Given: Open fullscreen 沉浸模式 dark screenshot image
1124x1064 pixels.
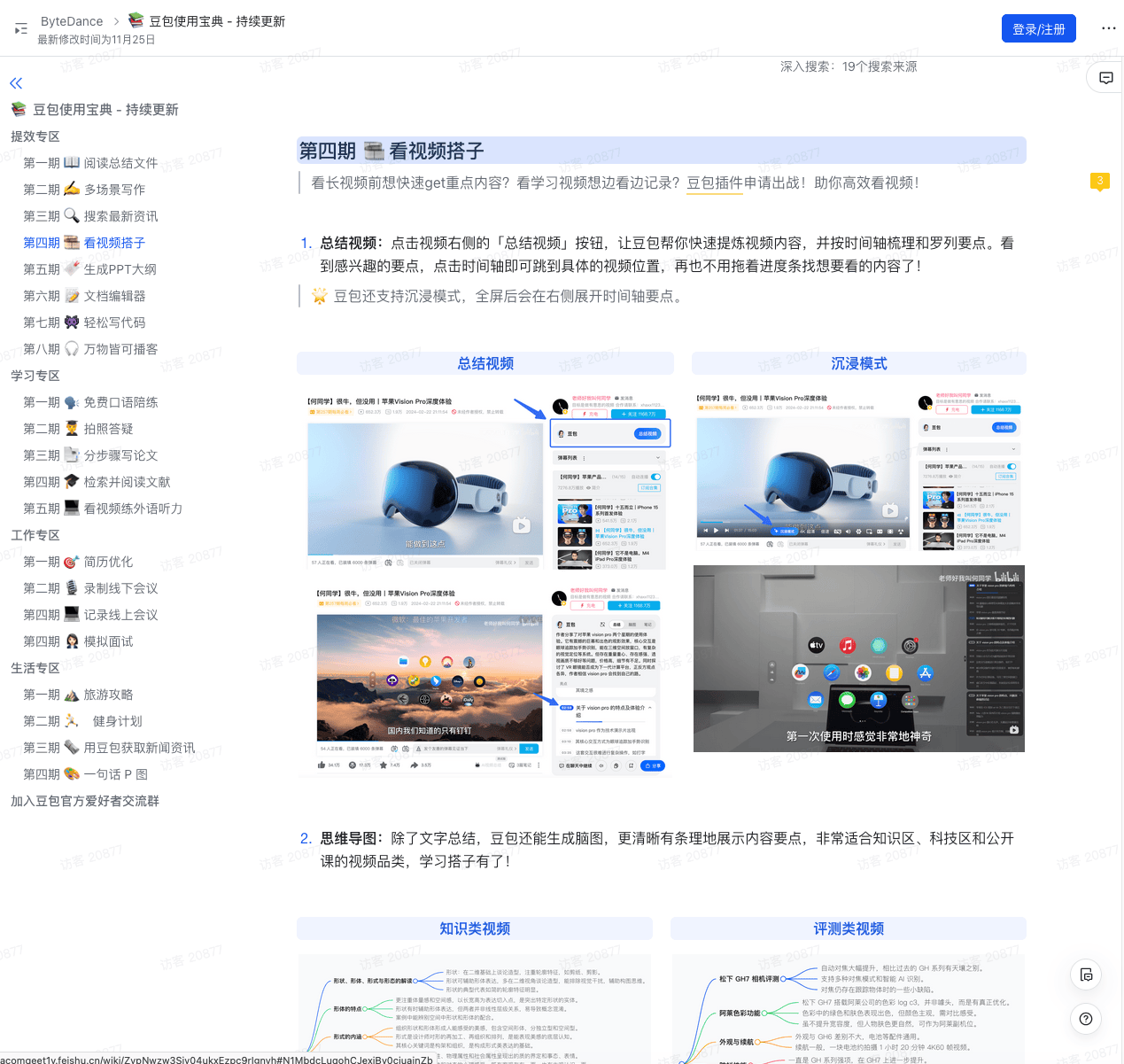Looking at the screenshot, I should pyautogui.click(x=859, y=658).
